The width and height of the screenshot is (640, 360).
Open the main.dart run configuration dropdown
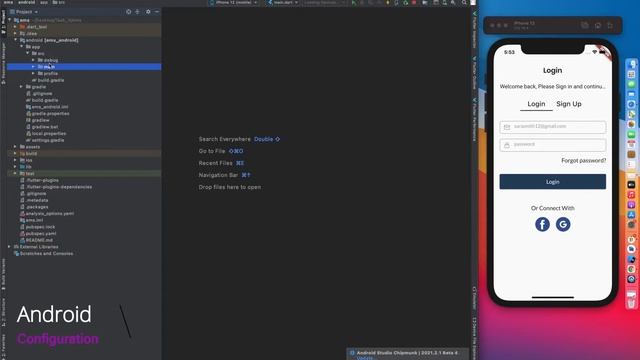click(x=283, y=2)
